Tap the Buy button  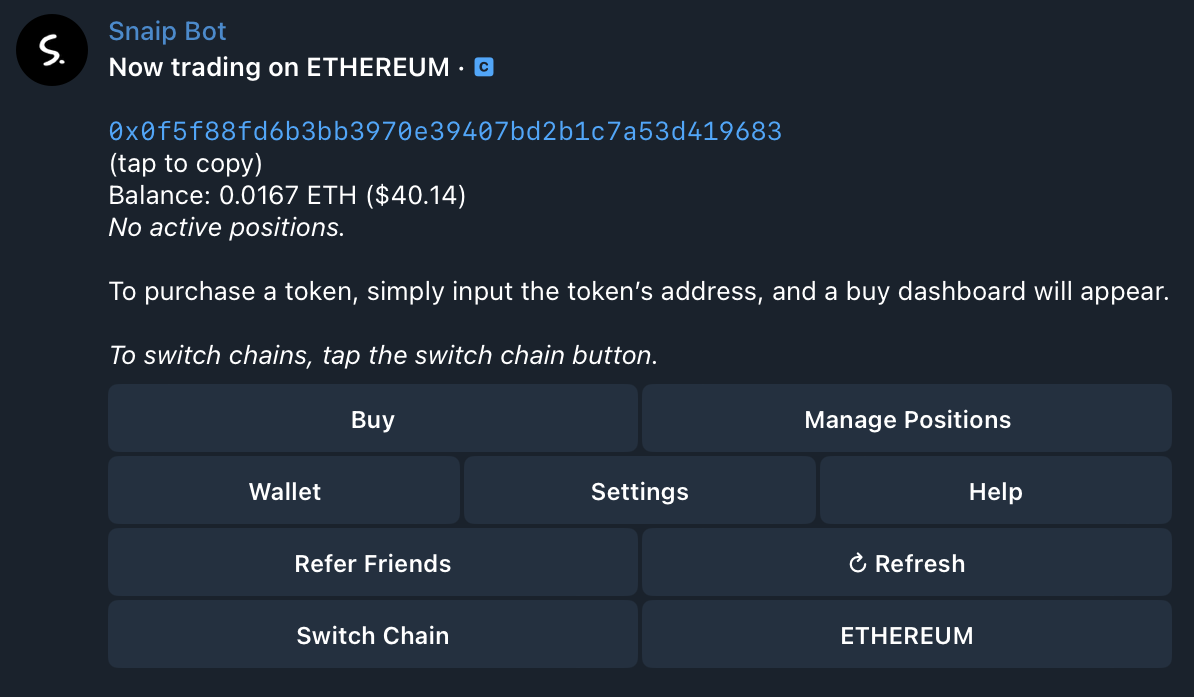[x=372, y=419]
